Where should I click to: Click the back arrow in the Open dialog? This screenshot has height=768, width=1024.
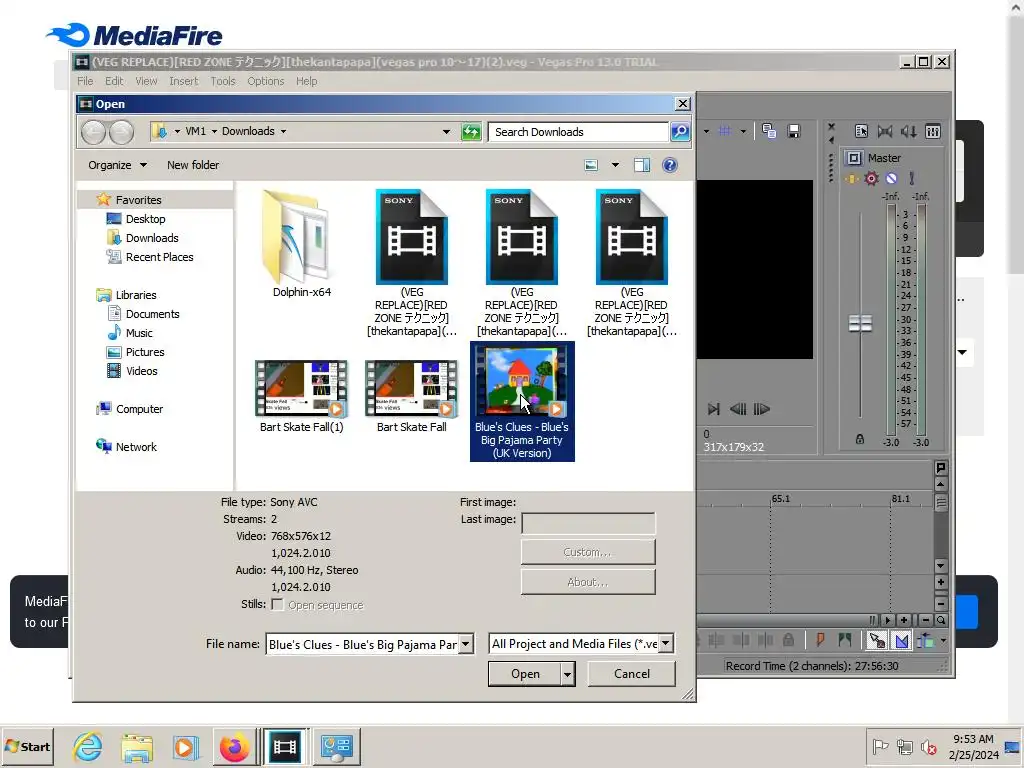tap(93, 132)
